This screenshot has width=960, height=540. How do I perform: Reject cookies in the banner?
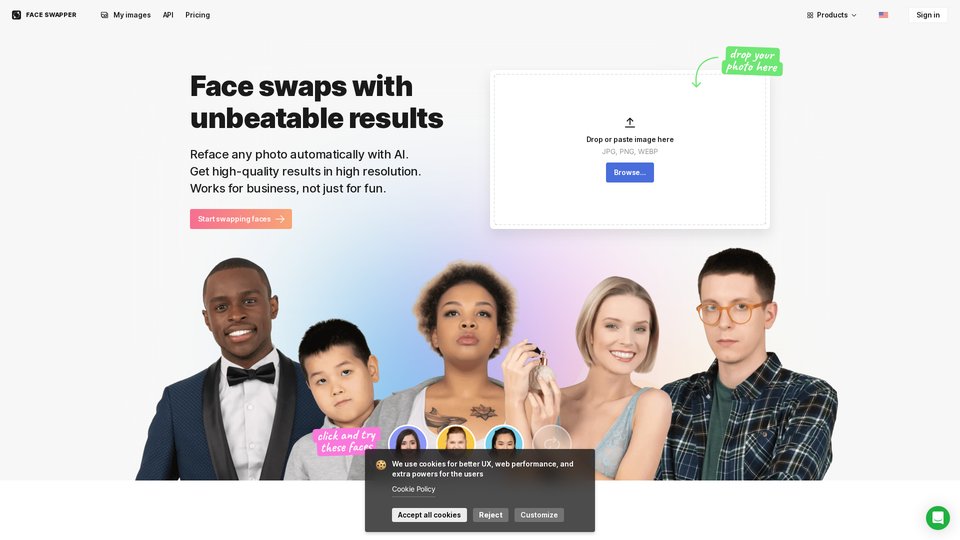click(490, 515)
